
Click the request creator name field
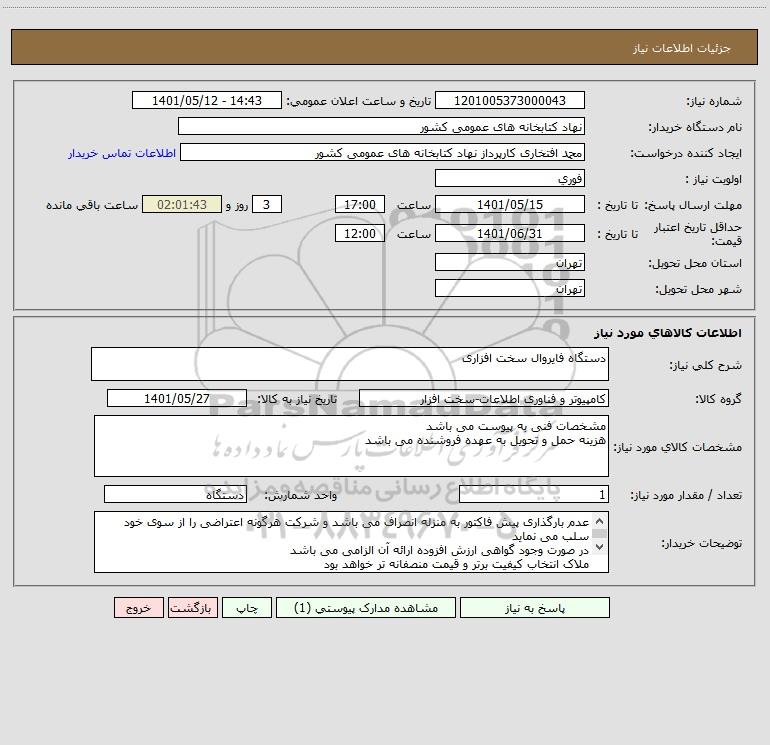click(382, 152)
